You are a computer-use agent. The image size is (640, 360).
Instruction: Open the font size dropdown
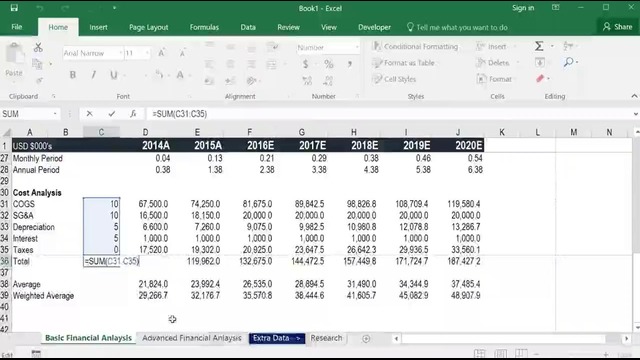(x=147, y=53)
